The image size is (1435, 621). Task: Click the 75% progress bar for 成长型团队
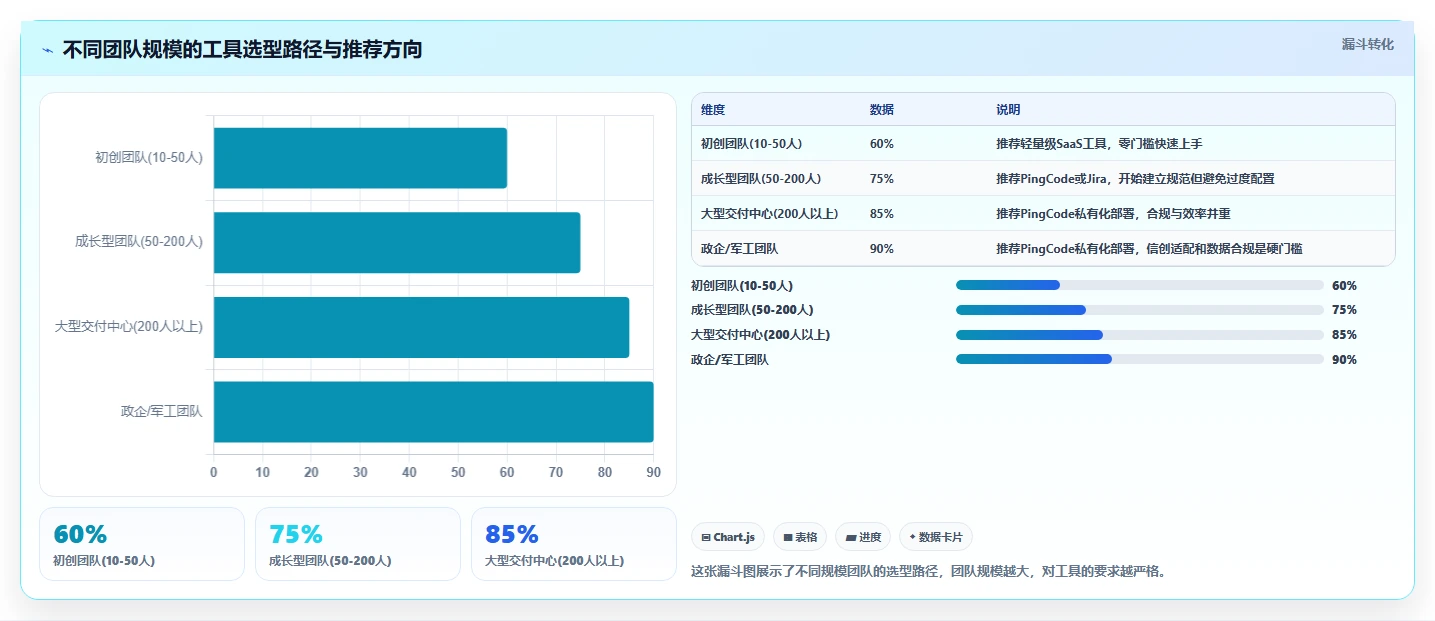(1140, 310)
